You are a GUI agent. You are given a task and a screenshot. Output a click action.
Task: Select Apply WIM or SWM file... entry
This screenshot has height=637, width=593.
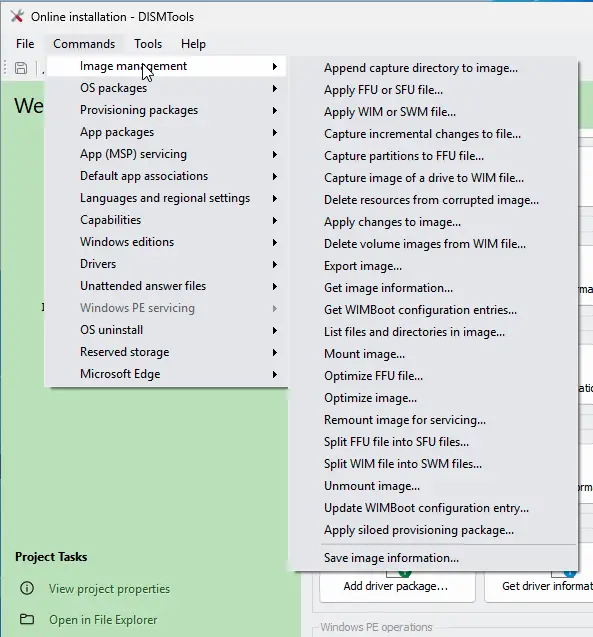(390, 112)
